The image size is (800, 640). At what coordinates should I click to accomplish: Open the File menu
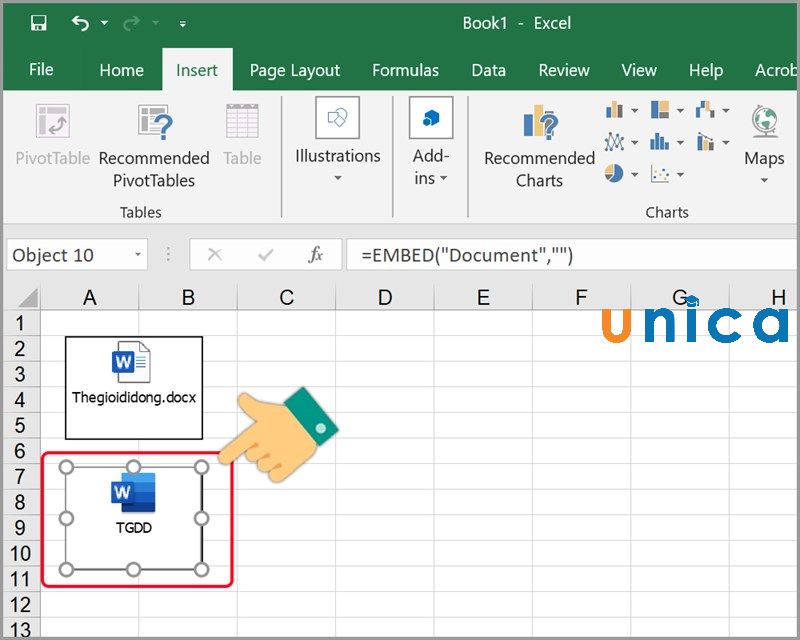pyautogui.click(x=41, y=70)
